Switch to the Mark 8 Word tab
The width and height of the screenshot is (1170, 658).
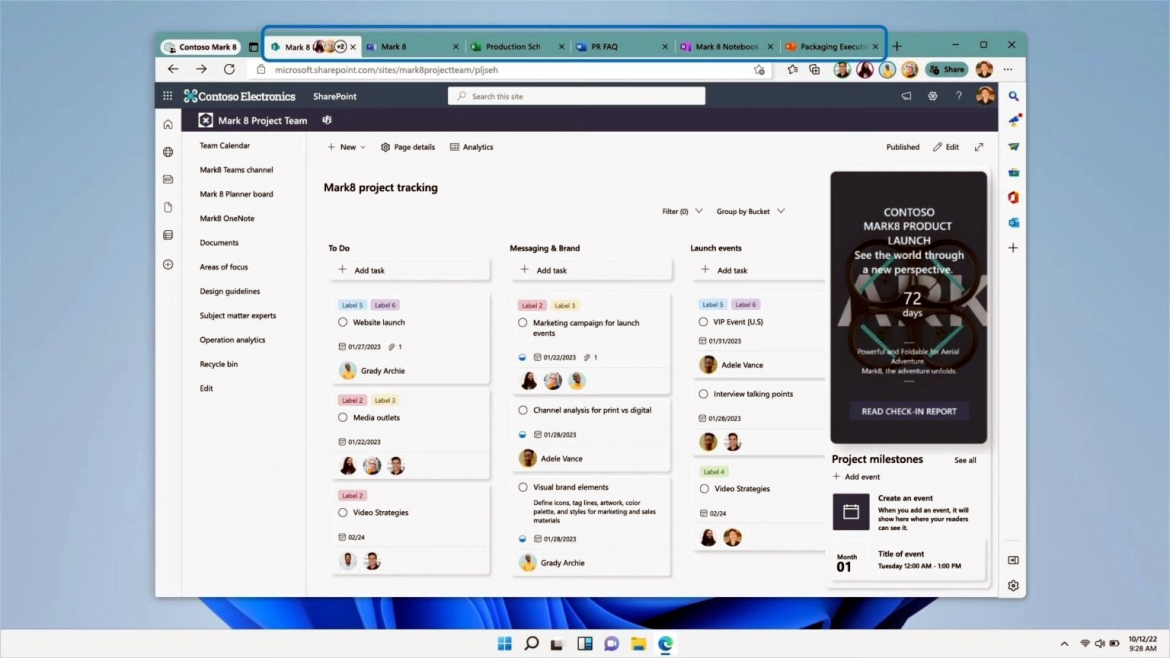click(412, 46)
